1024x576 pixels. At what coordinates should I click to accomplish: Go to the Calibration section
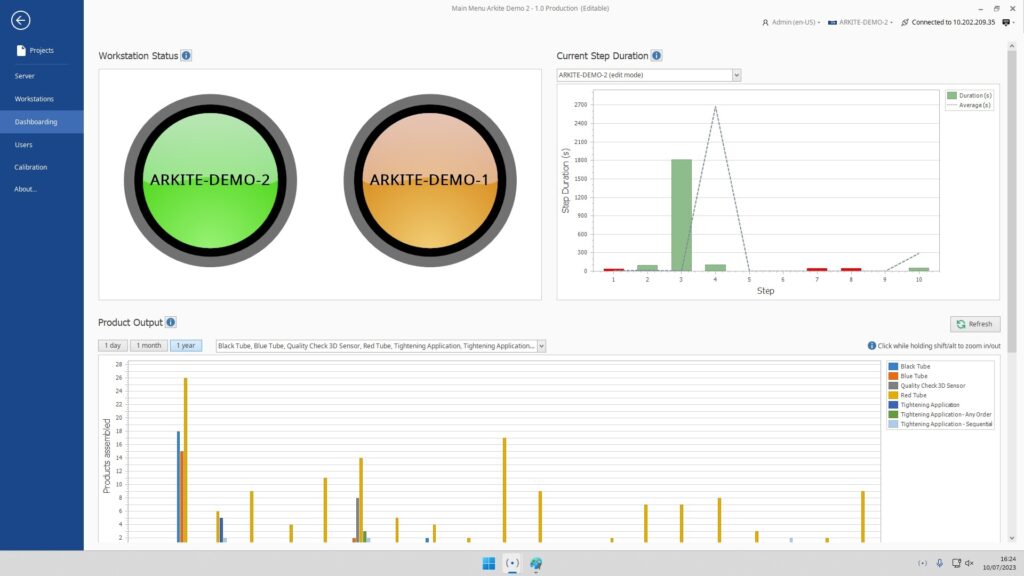[31, 167]
